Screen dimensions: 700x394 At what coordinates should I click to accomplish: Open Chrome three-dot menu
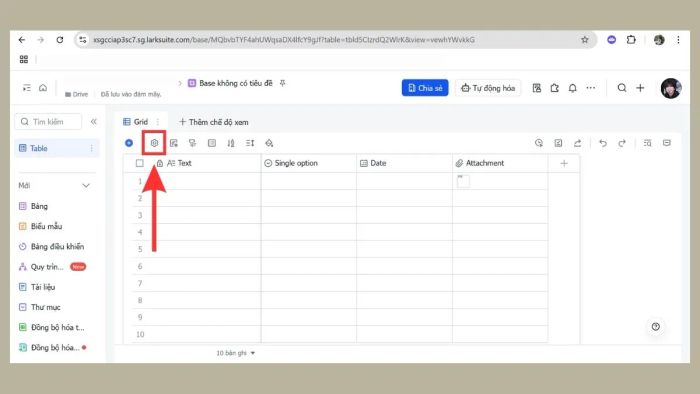pyautogui.click(x=678, y=40)
